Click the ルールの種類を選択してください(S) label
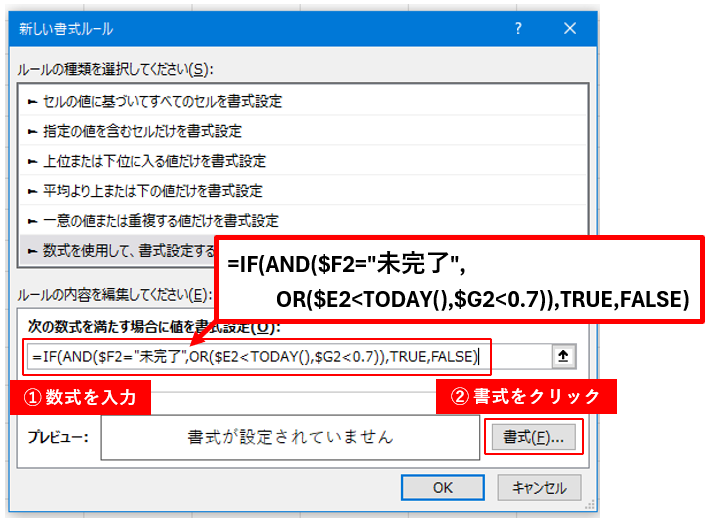714x522 pixels. point(115,69)
